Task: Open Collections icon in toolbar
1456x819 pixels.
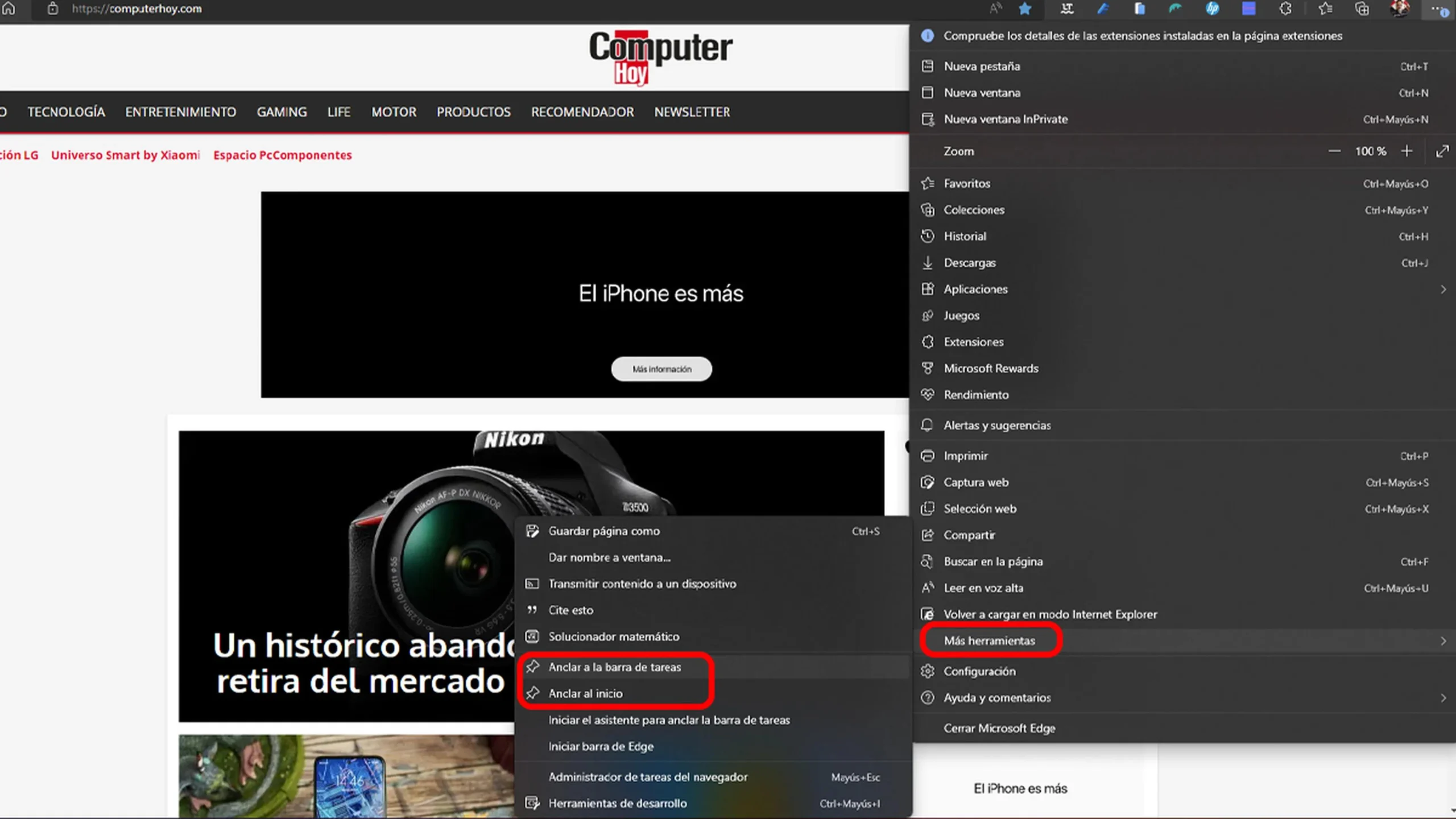Action: (1362, 9)
